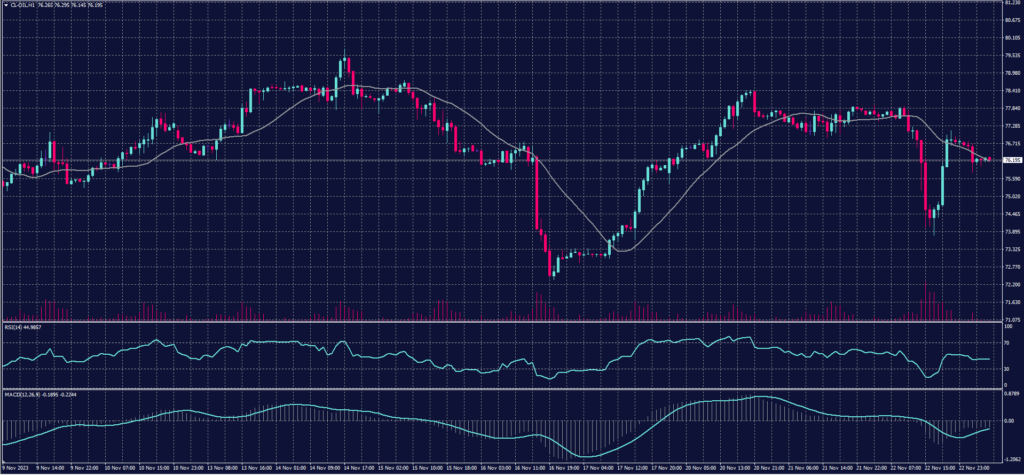Viewport: 1024px width, 475px height.
Task: Click the 78.410 price axis label
Action: click(x=1011, y=91)
